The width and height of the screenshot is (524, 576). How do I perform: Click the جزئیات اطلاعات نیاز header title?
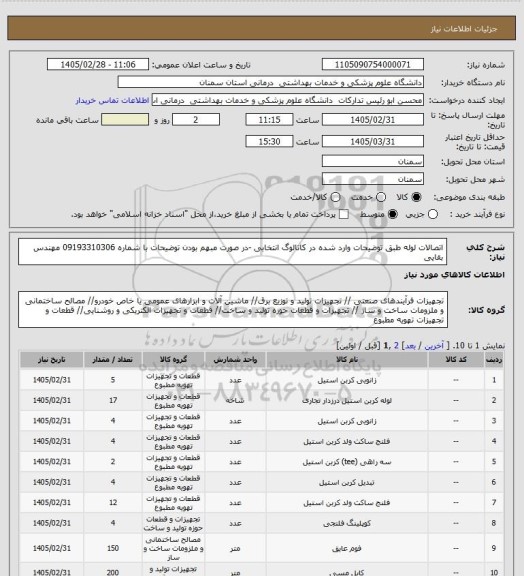(x=464, y=29)
